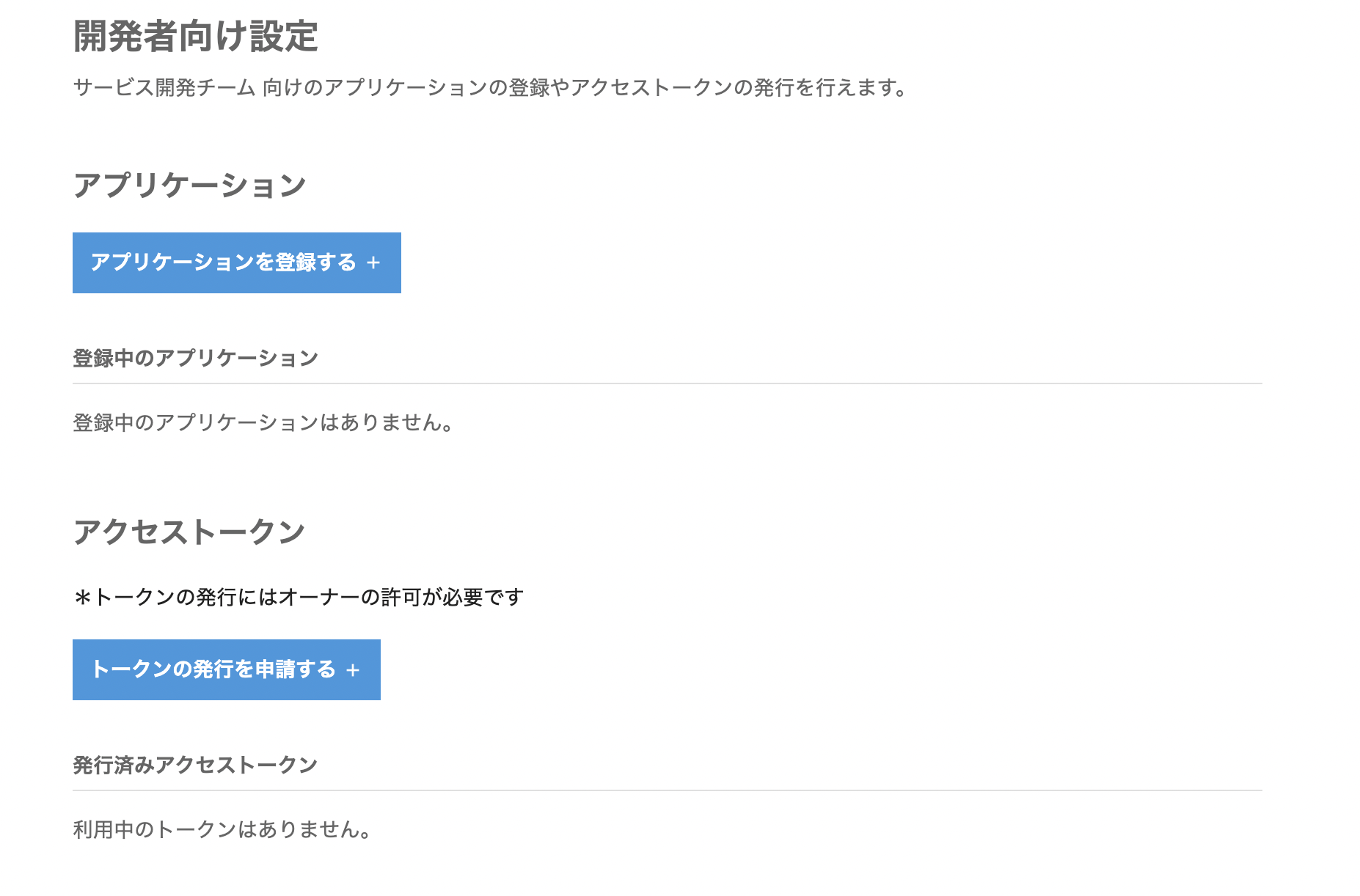Click the divider line under 発行済みアクセストークン

pos(668,790)
